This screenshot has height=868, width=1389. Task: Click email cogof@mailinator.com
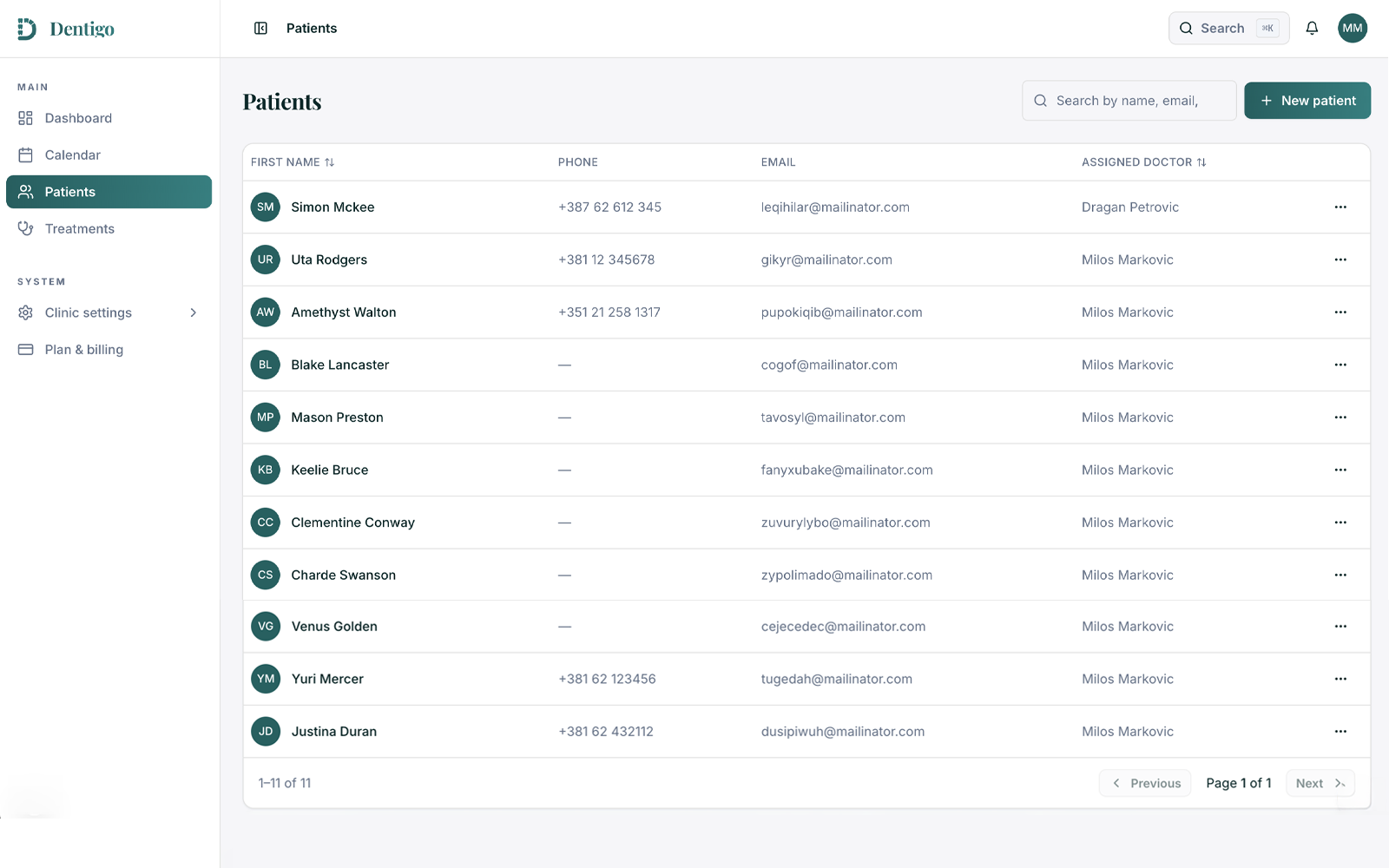[x=829, y=365]
